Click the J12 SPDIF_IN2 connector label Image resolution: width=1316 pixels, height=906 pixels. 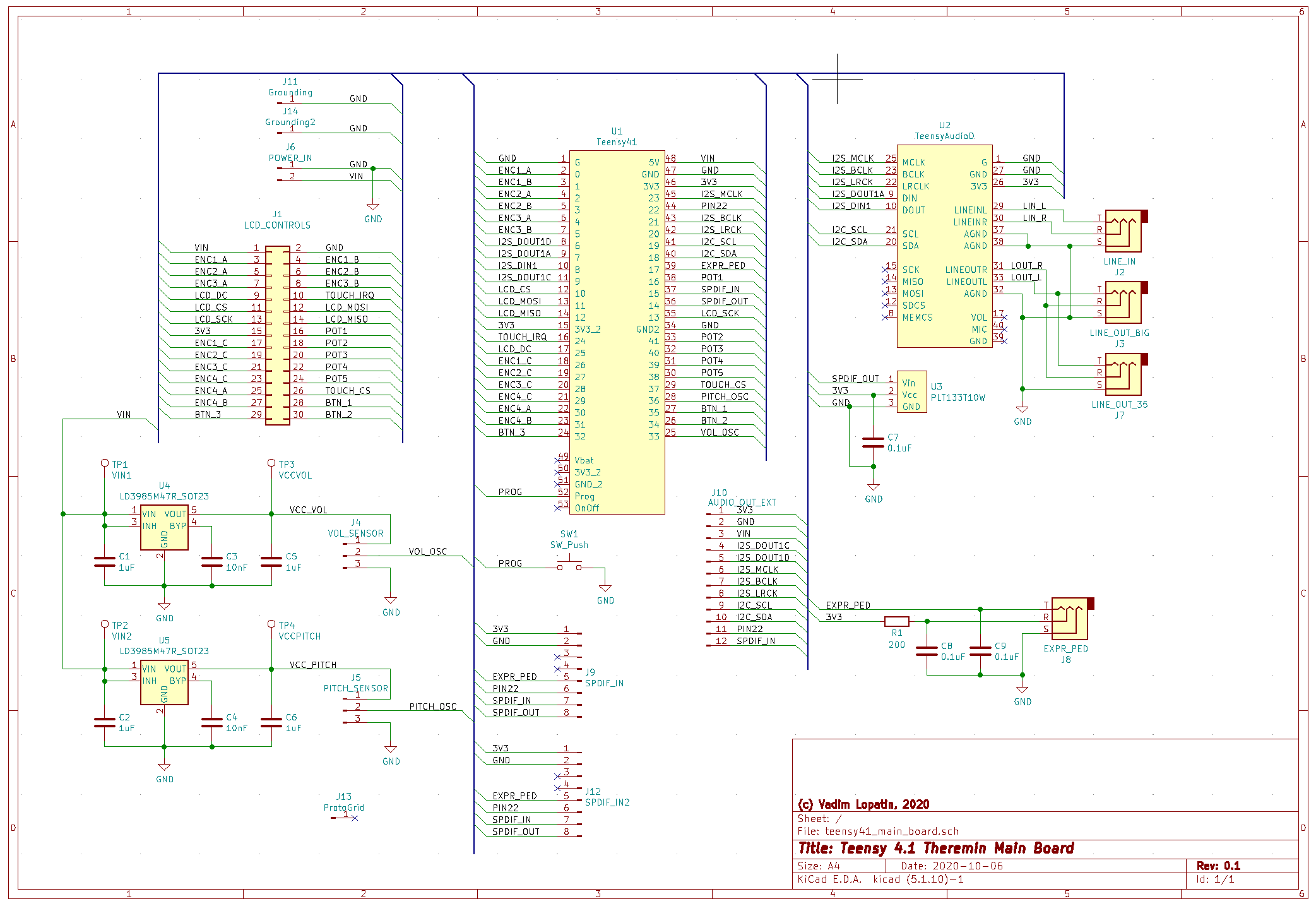click(607, 797)
